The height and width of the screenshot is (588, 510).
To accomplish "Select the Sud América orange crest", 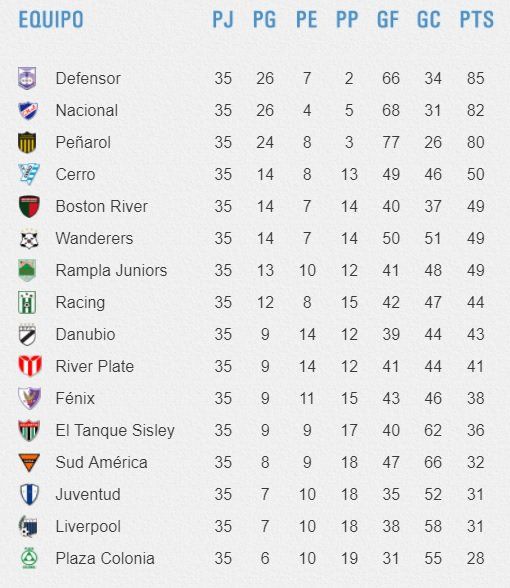I will 29,462.
